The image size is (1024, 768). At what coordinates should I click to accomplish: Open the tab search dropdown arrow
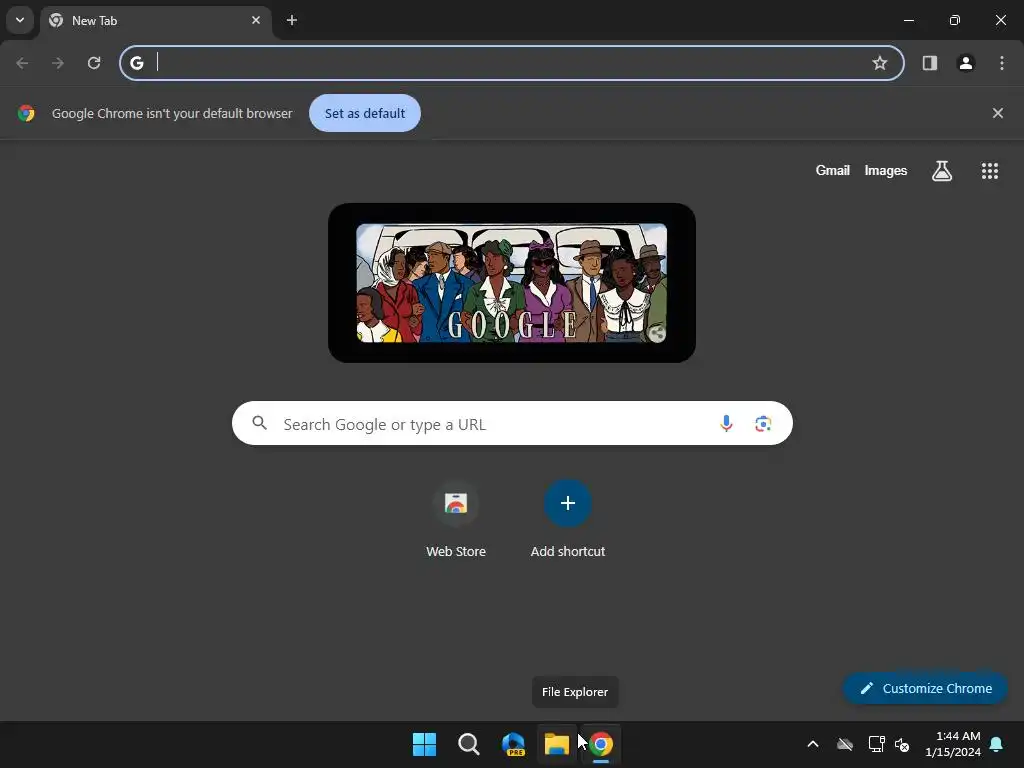pos(20,20)
